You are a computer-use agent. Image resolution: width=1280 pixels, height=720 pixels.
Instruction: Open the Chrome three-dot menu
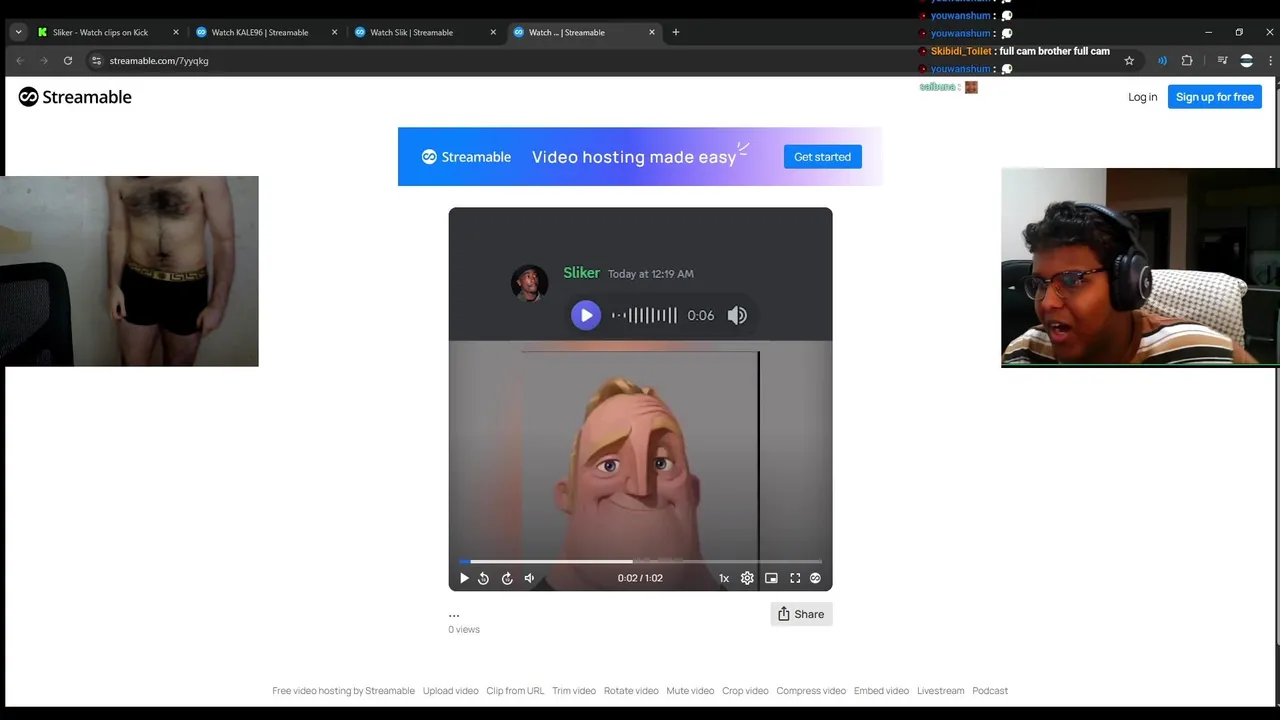point(1270,61)
